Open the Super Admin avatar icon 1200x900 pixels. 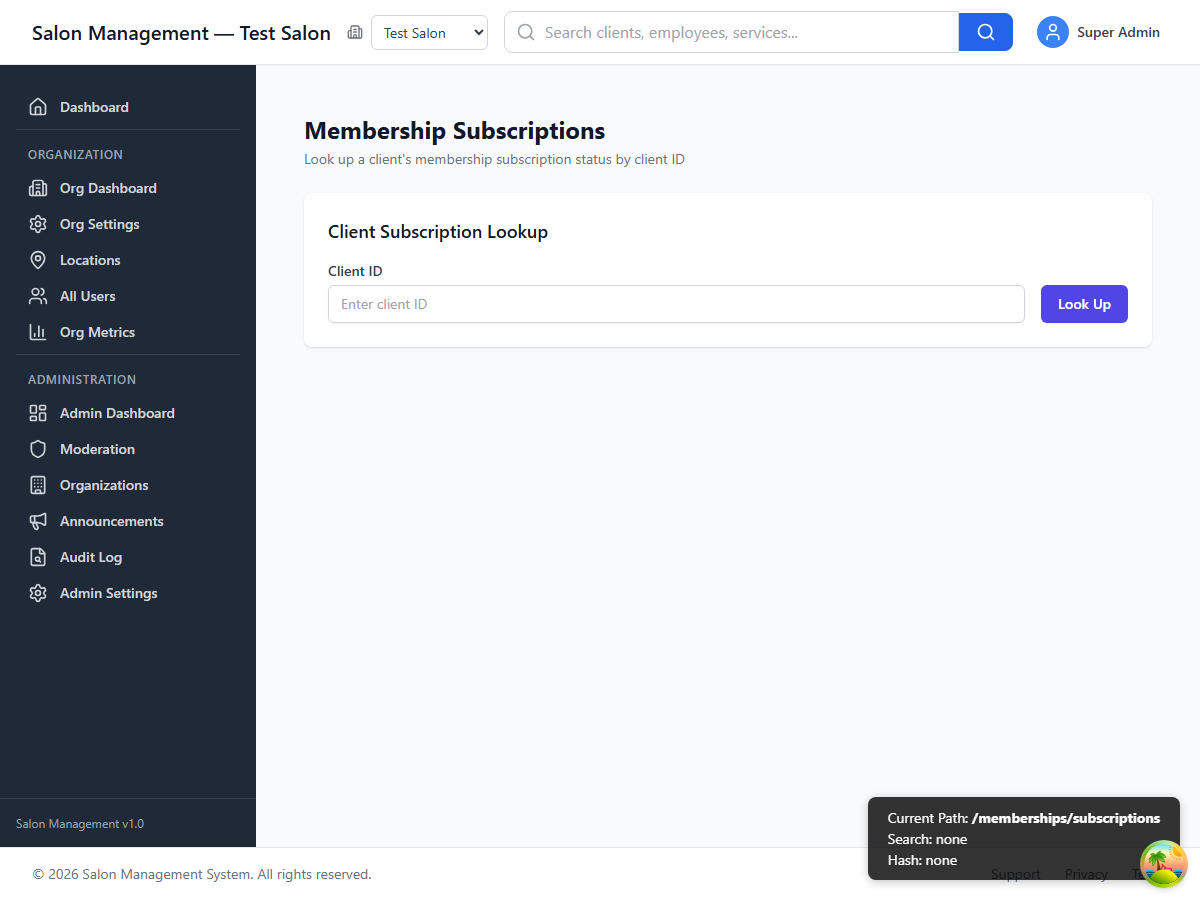[x=1052, y=32]
